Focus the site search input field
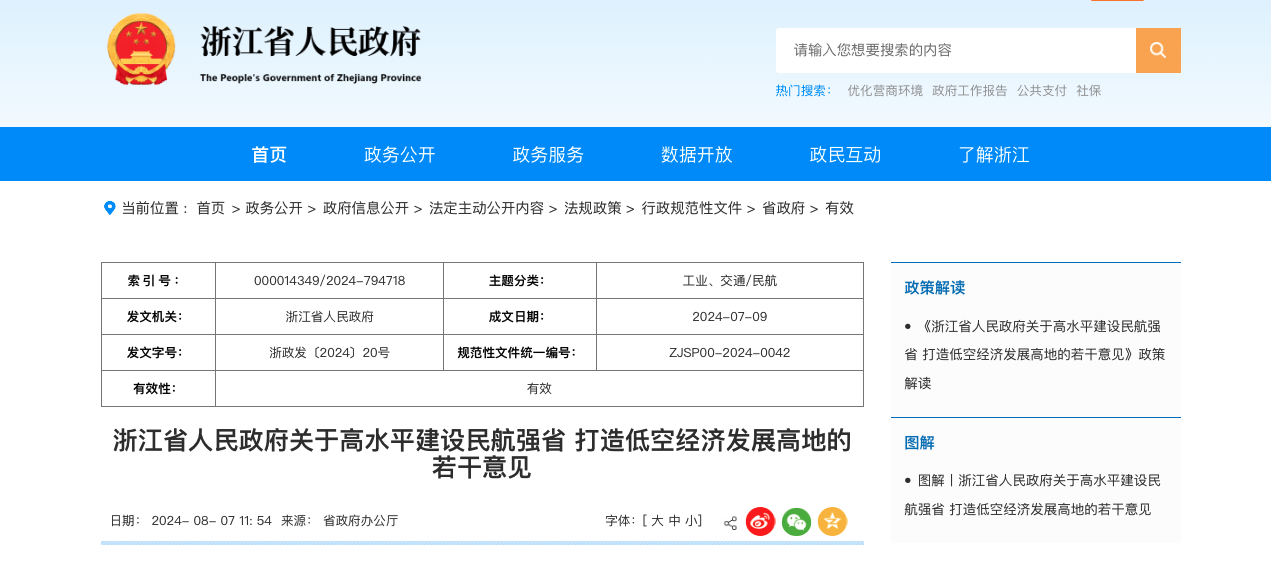Screen dimensions: 1271x571 [x=955, y=50]
